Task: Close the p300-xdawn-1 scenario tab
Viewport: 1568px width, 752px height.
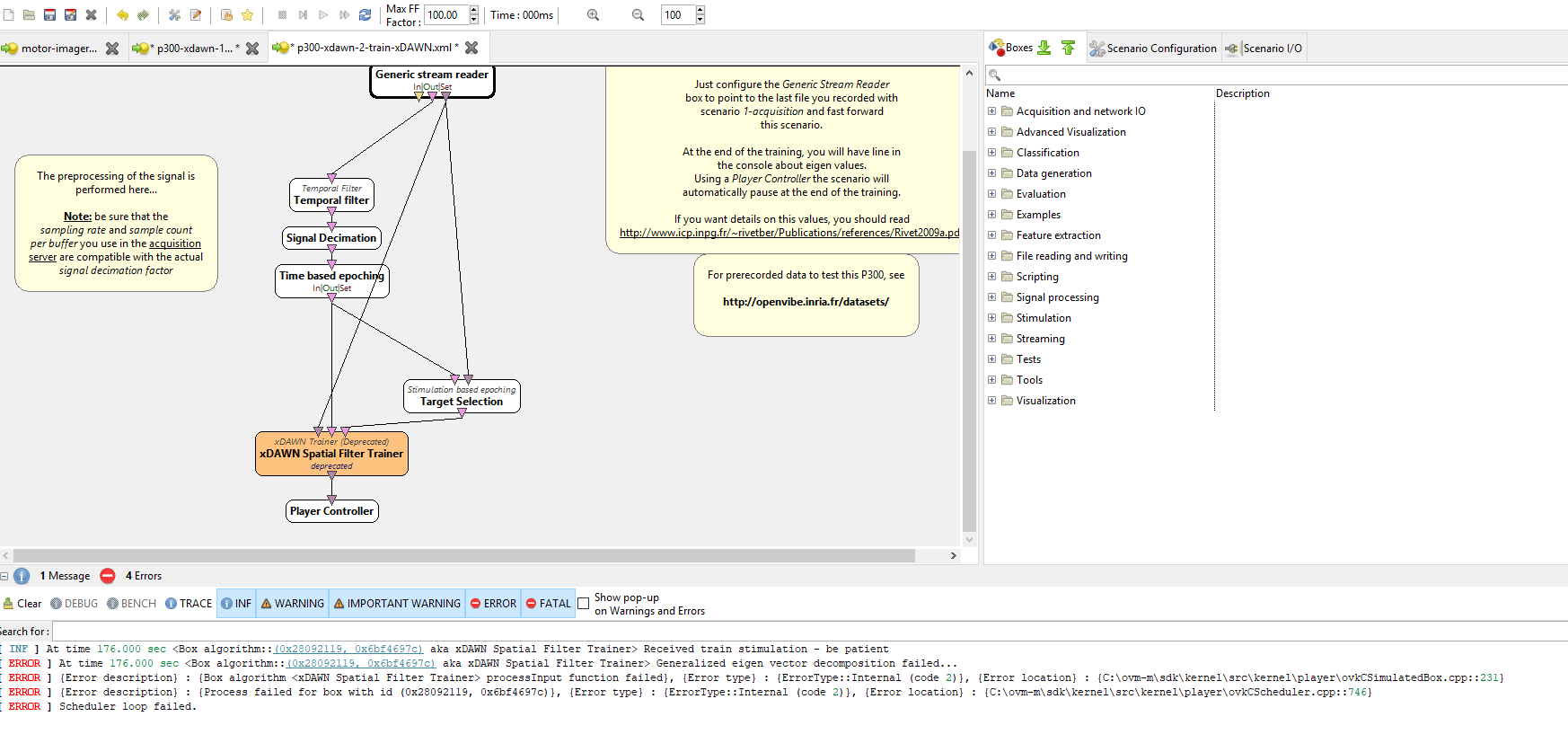Action: coord(252,49)
